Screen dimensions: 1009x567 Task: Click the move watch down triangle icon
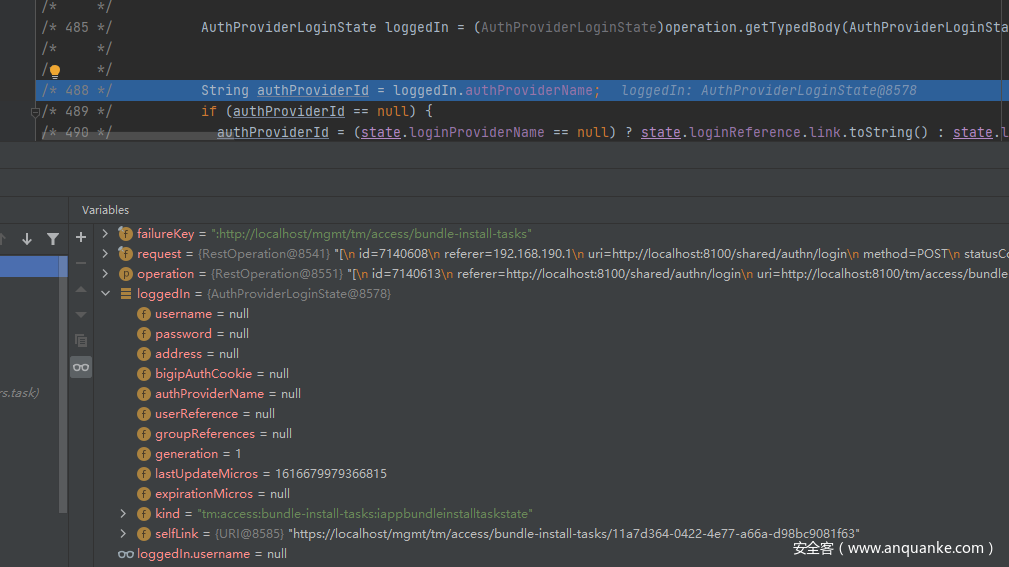click(81, 314)
